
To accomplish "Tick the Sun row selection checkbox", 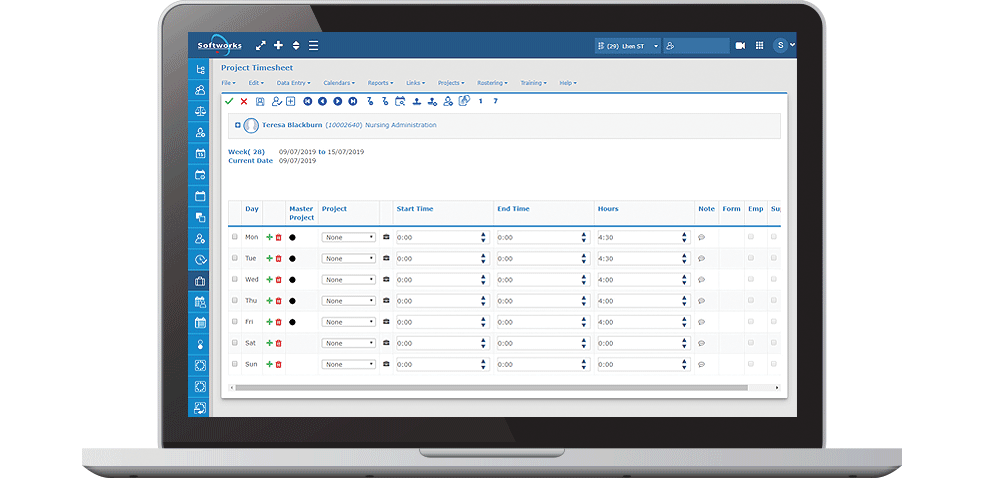I will click(235, 364).
